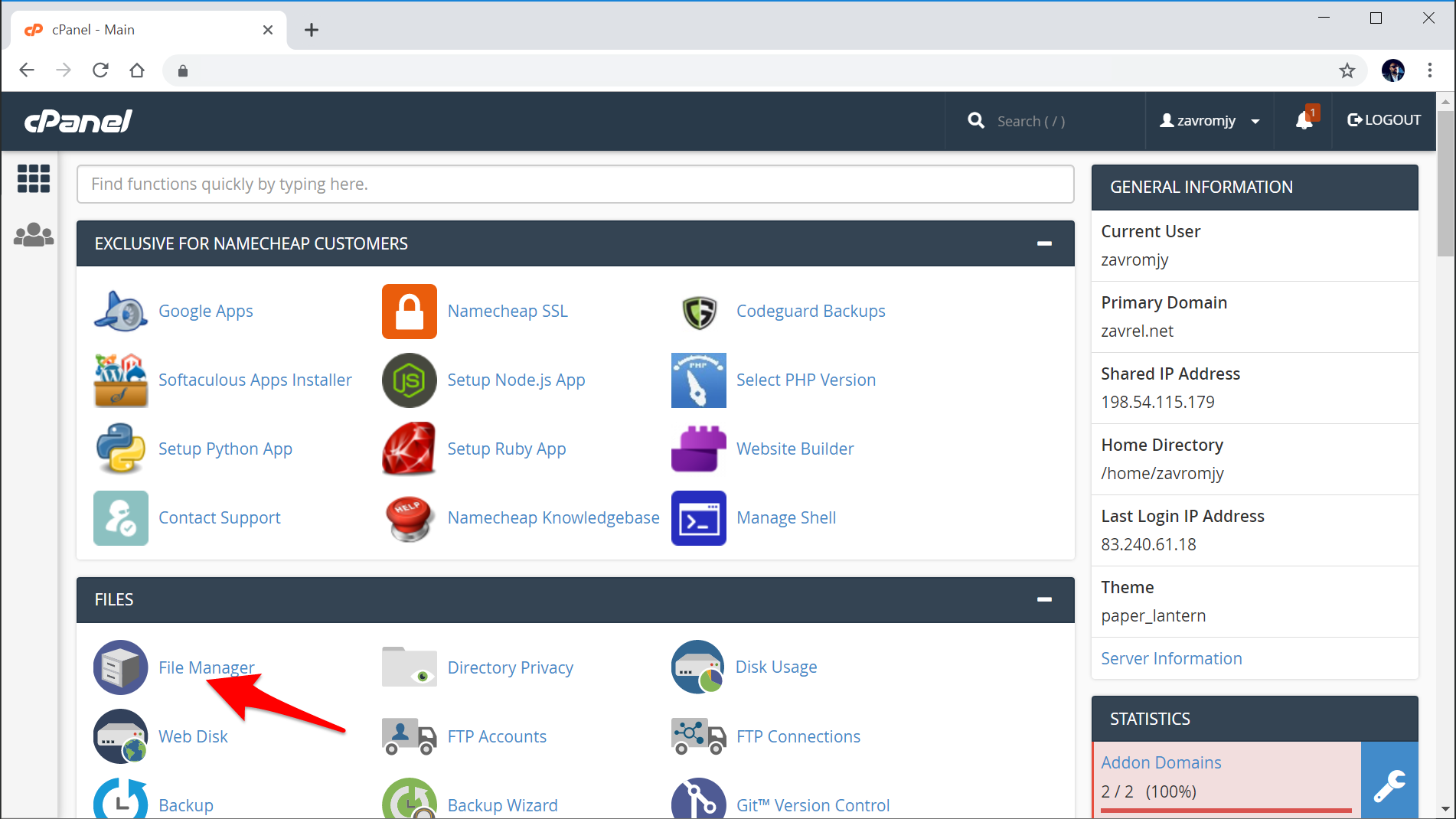This screenshot has width=1456, height=819.
Task: Click the primary domain zavrel.net text
Action: pyautogui.click(x=1137, y=331)
